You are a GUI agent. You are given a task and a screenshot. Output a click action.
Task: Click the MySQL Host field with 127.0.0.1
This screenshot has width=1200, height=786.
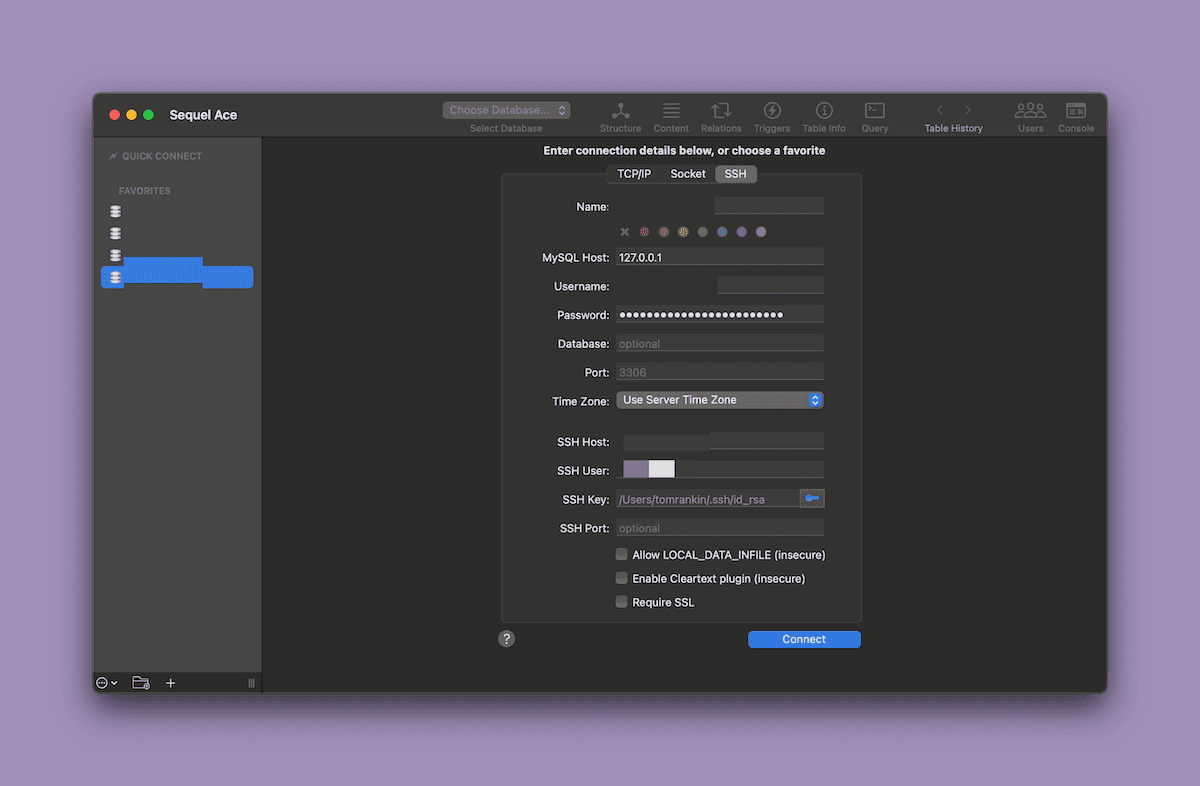click(720, 257)
